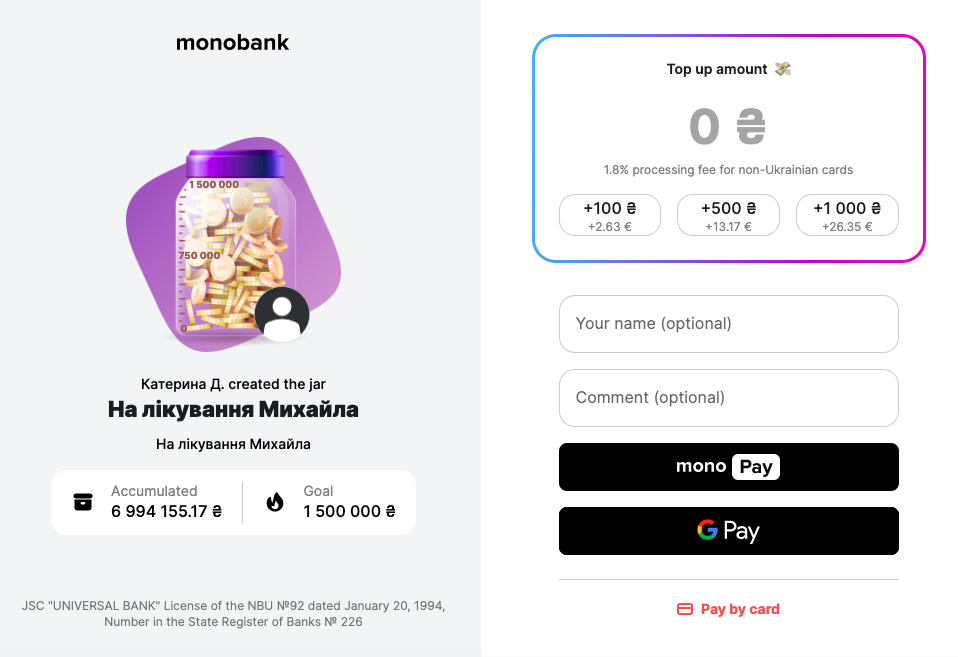Add +1 000 ₴ to the top up amount
This screenshot has width=958, height=657.
pos(847,215)
